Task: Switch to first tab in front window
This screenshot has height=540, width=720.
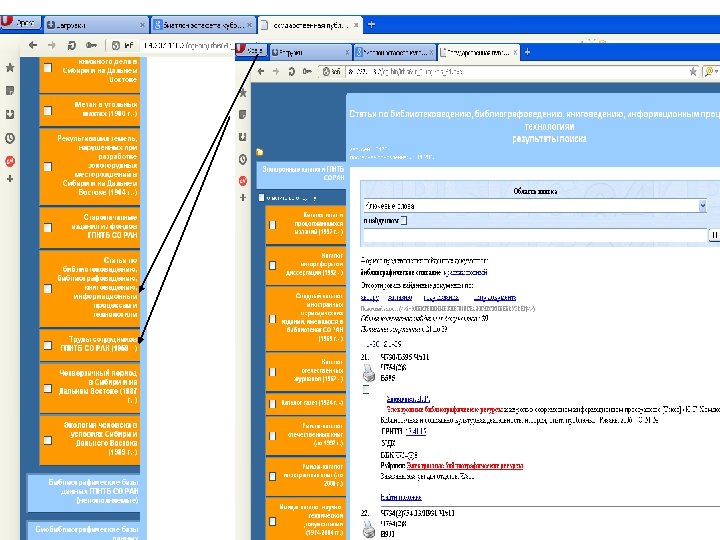Action: coord(310,52)
